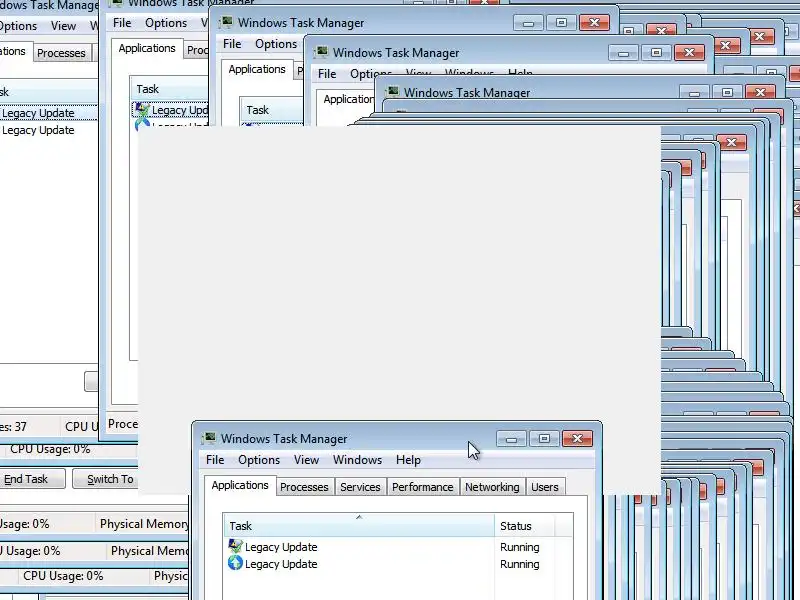Click title bar icon of the window showing only its title
This screenshot has width=800, height=600.
[x=392, y=92]
